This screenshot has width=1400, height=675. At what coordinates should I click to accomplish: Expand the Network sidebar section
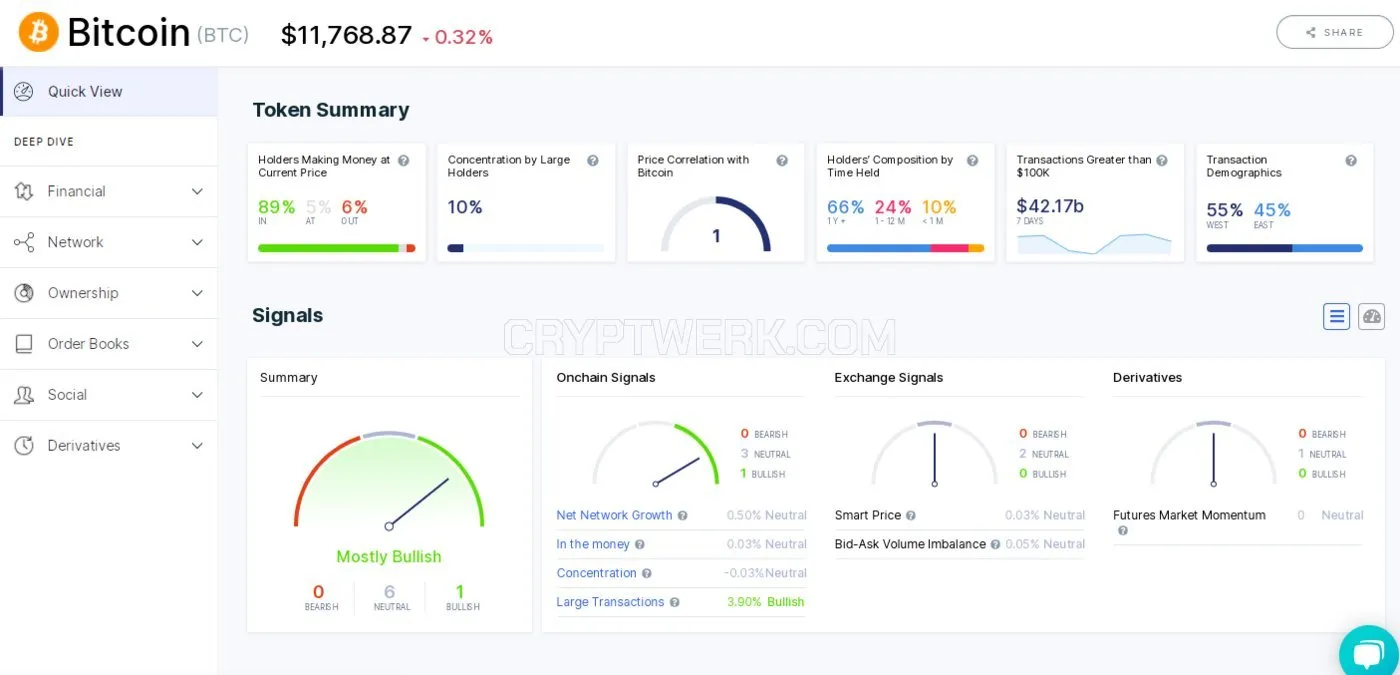pyautogui.click(x=109, y=242)
